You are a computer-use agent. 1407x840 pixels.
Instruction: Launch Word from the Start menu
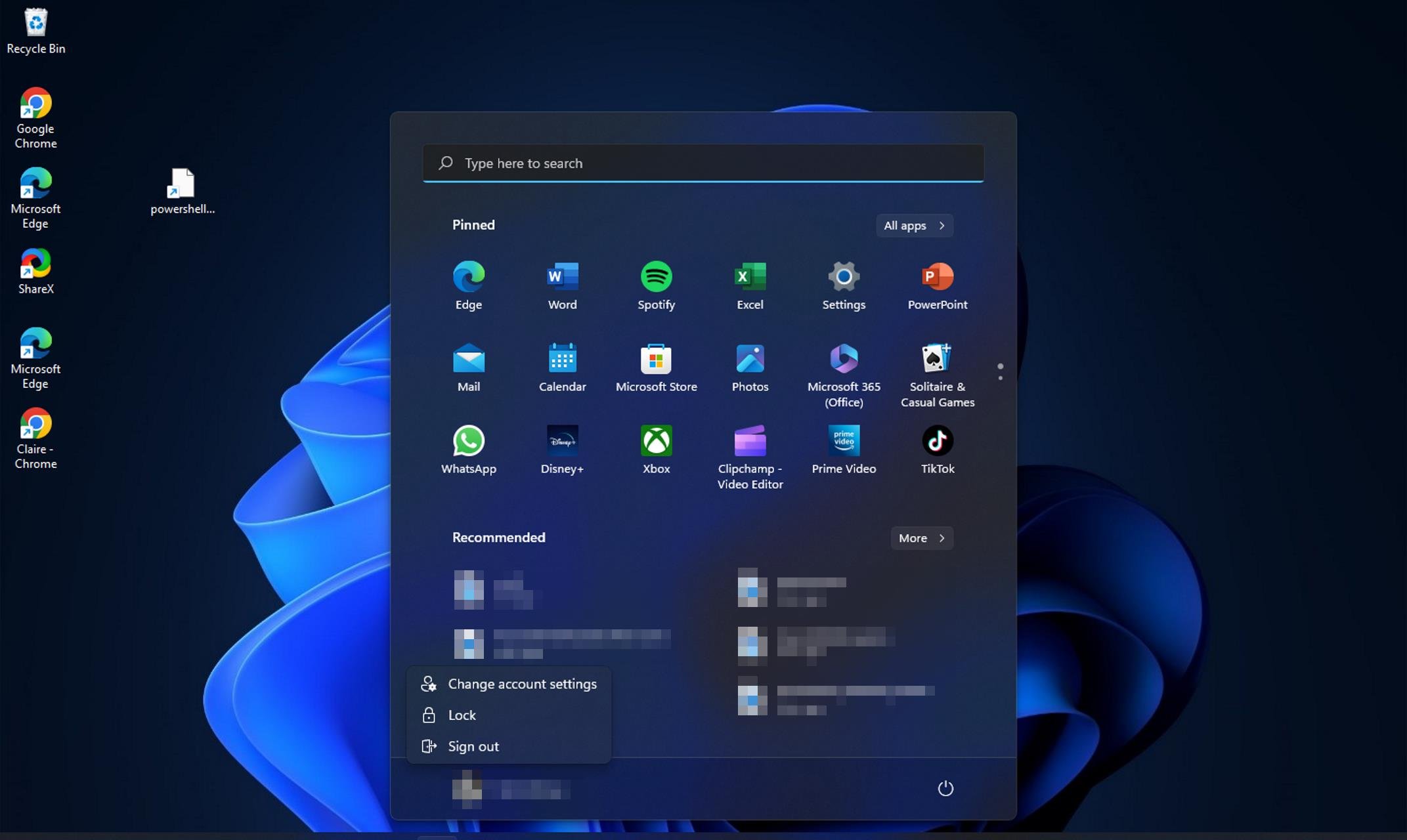click(x=562, y=285)
